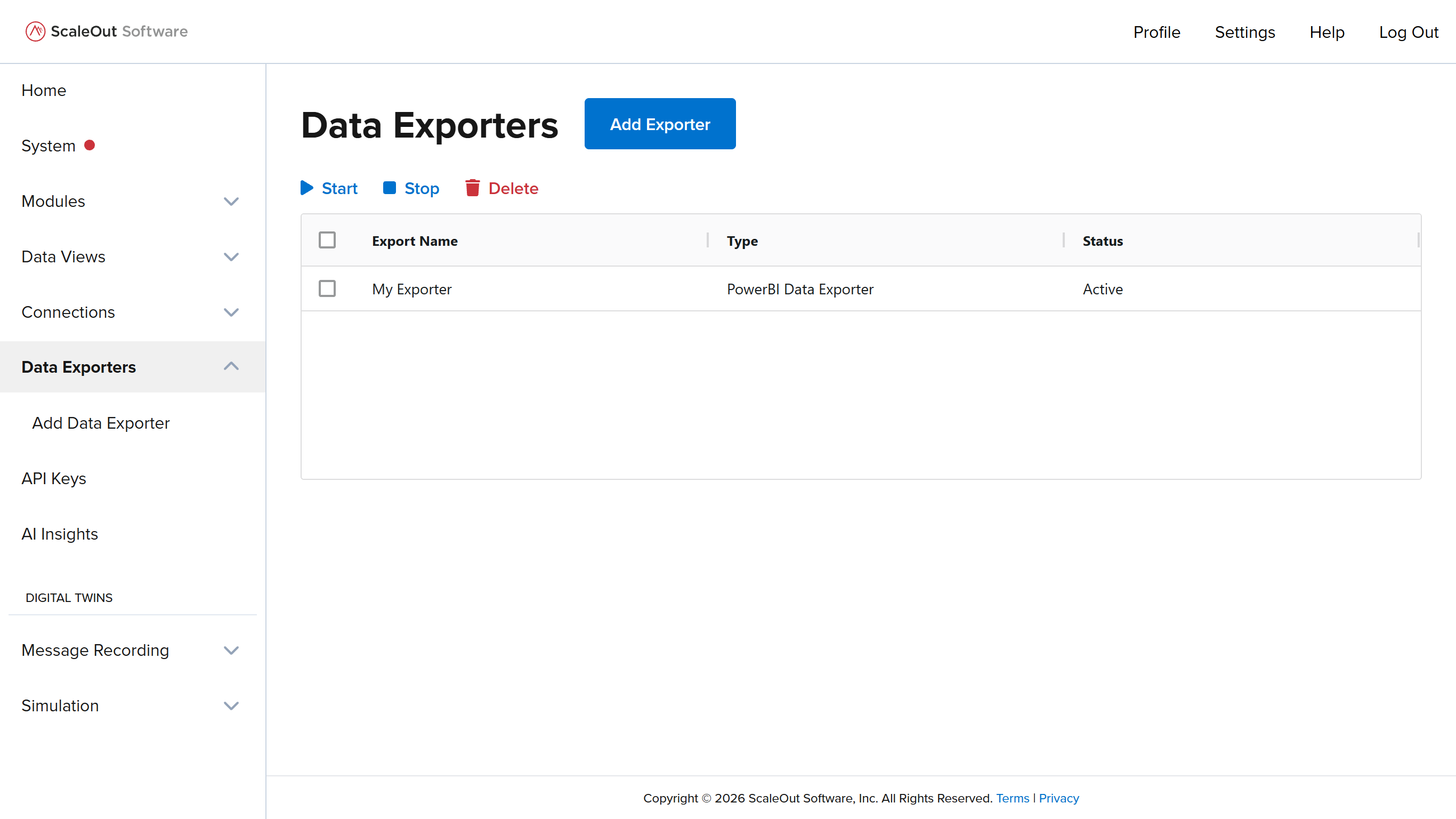
Task: Click the Add Exporter button
Action: click(660, 124)
